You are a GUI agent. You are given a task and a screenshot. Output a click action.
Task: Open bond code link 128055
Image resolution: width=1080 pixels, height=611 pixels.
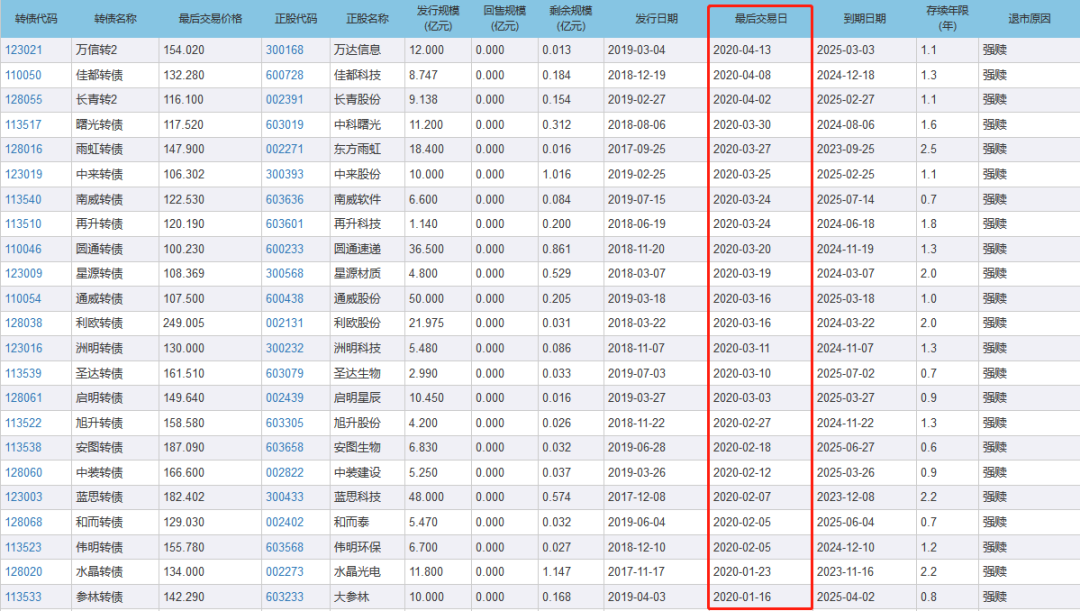point(23,100)
